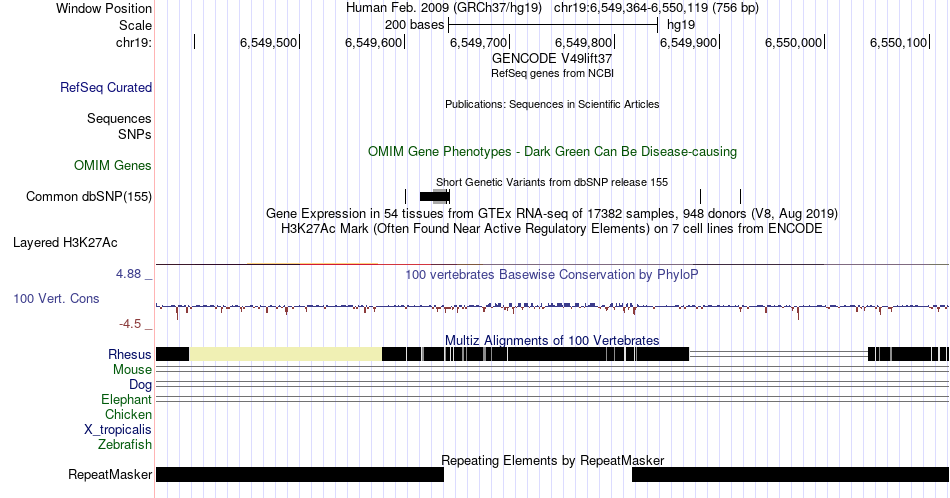Screen dimensions: 950x498
Task: Open Short Genetic Variants from dbSNP title
Action: click(552, 182)
